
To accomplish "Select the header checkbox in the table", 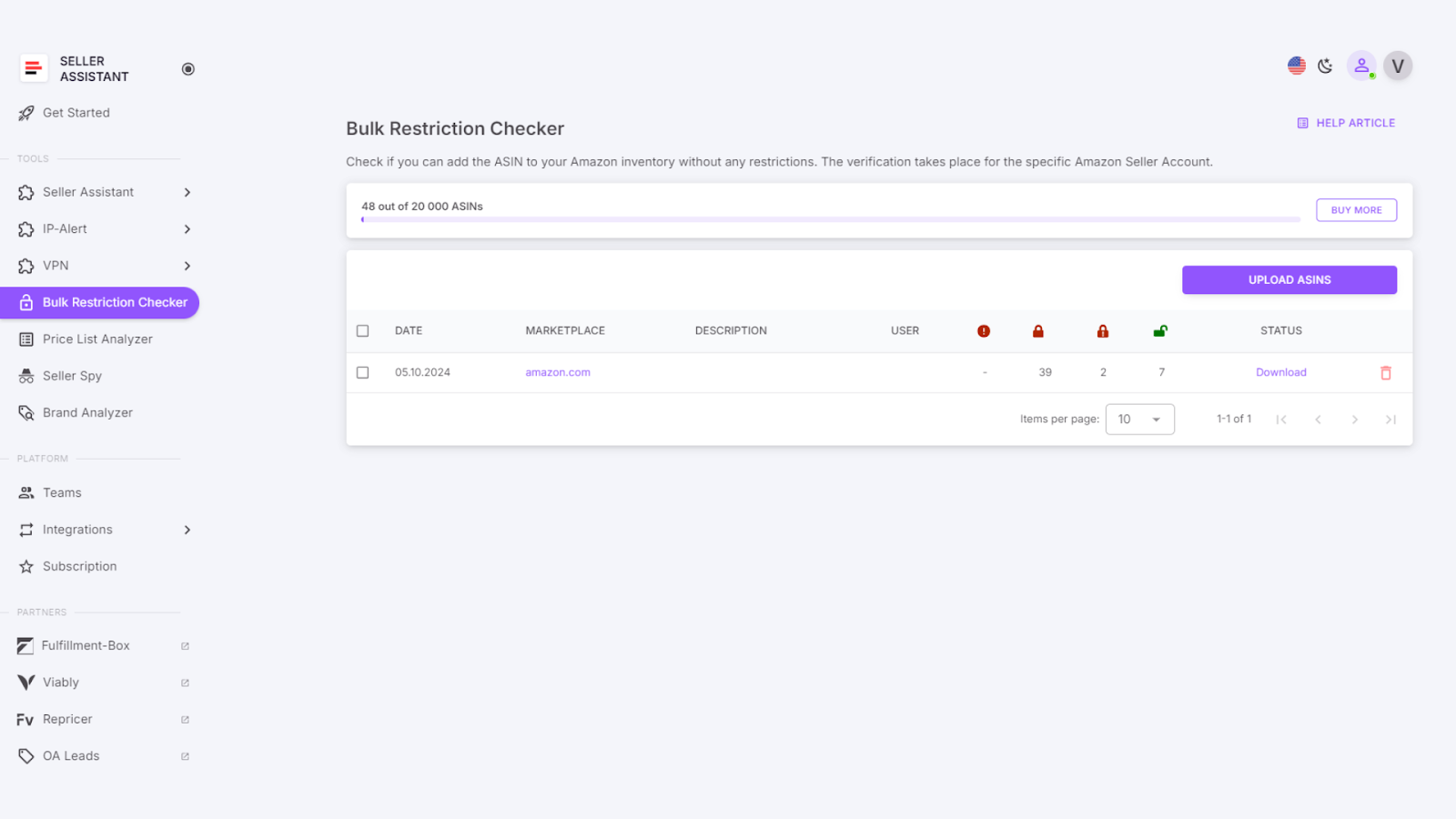I will [362, 330].
